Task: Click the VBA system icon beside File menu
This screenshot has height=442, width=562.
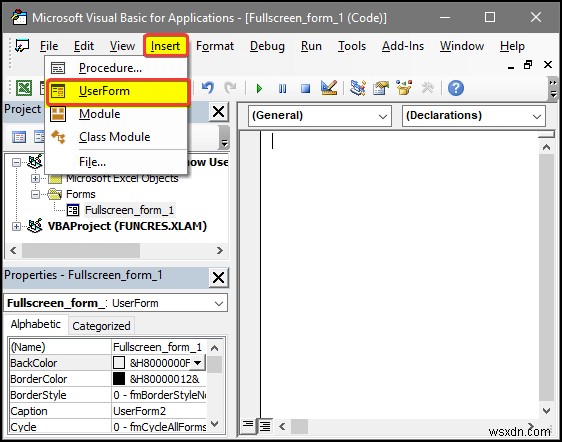Action: point(22,46)
